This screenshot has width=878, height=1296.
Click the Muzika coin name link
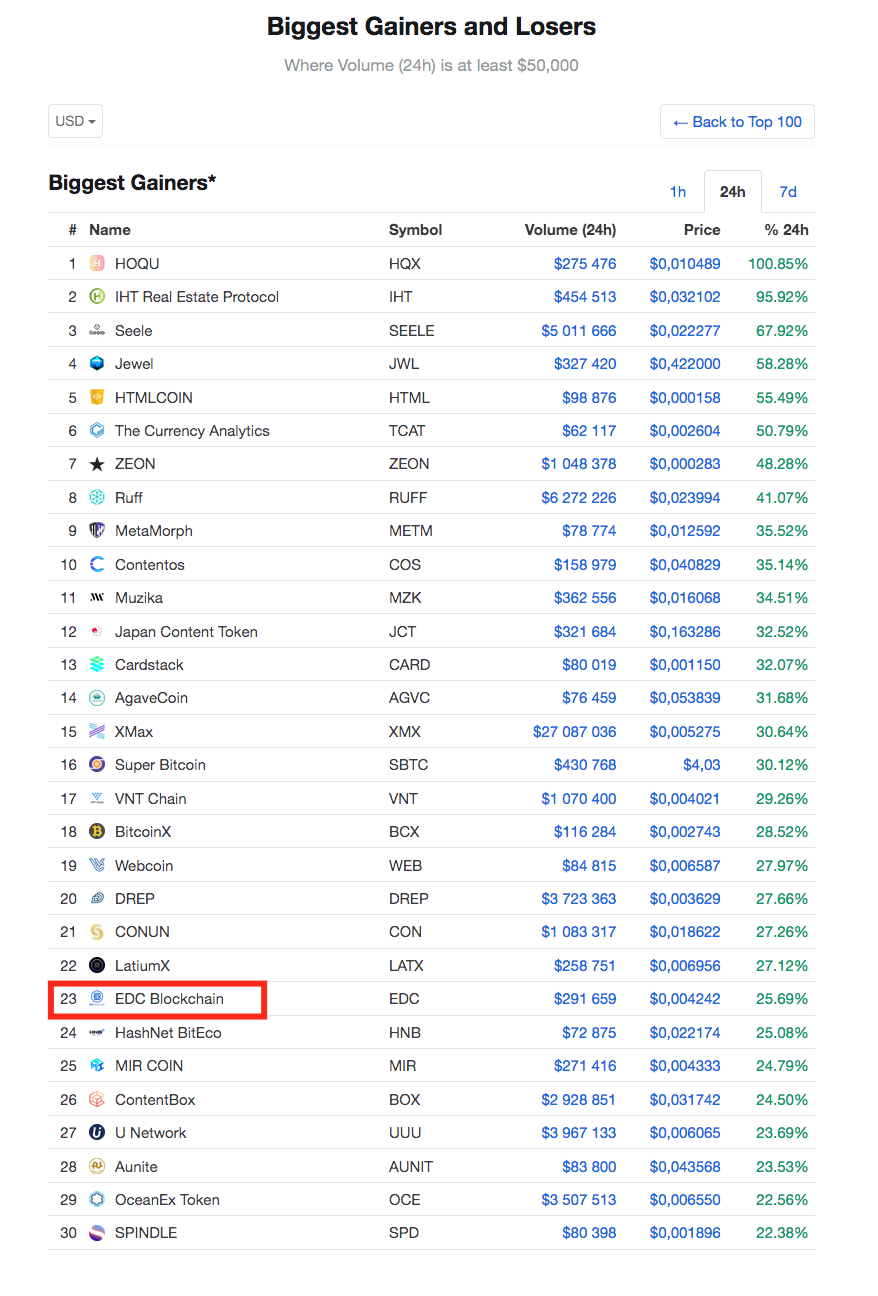pos(139,598)
